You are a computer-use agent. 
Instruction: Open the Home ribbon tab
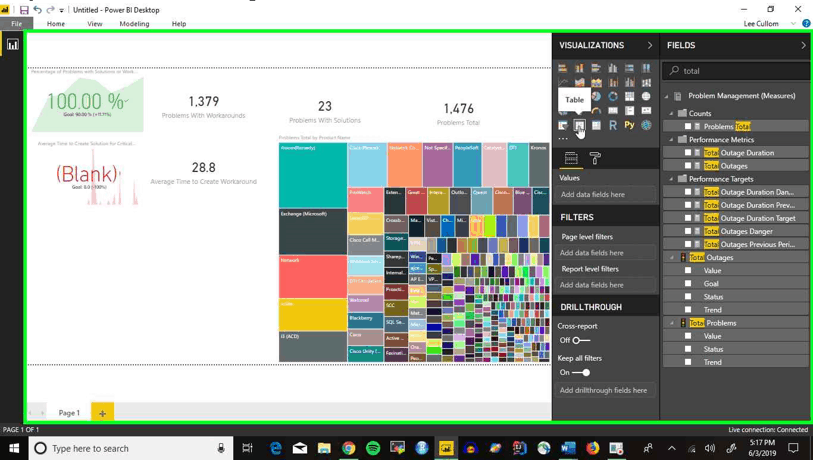pyautogui.click(x=56, y=24)
